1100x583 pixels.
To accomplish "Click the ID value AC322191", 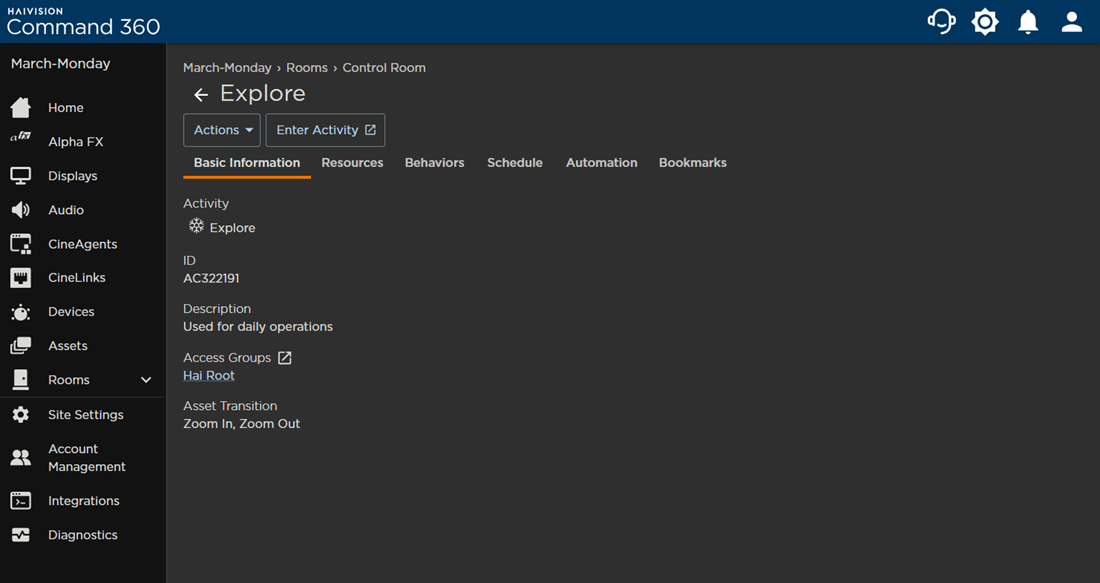I will tap(211, 279).
